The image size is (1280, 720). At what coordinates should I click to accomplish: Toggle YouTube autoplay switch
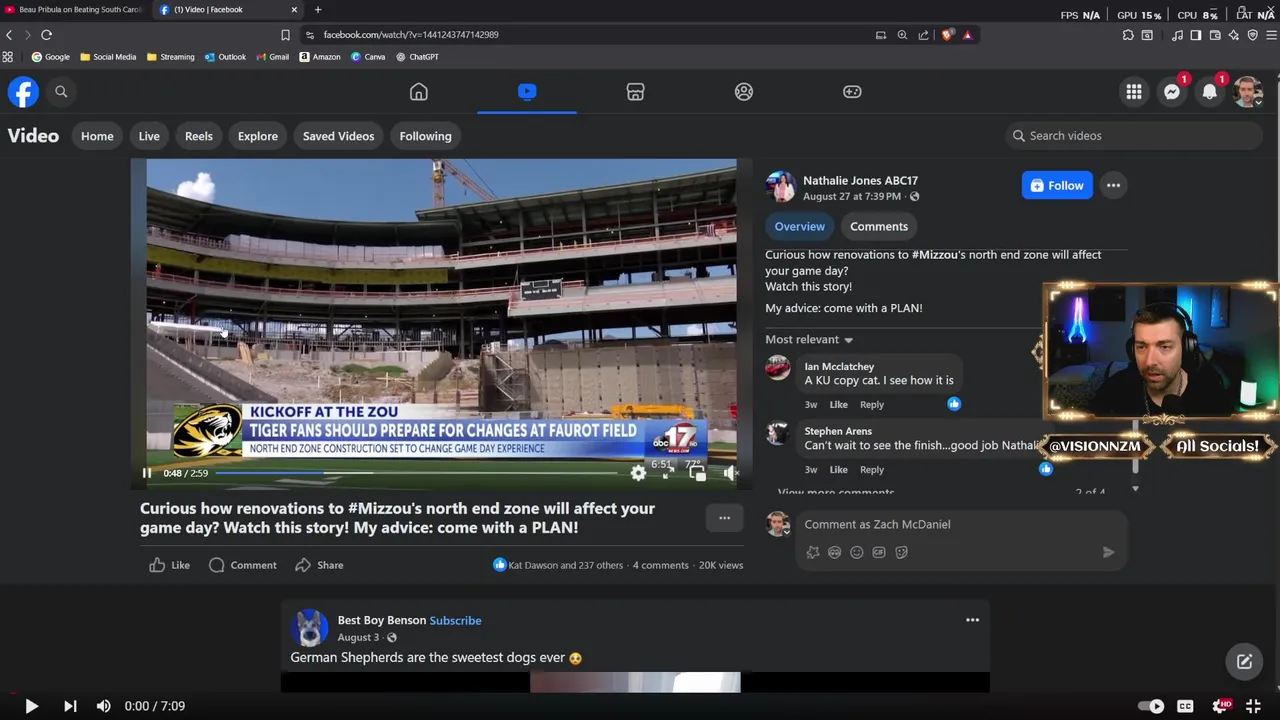pyautogui.click(x=1152, y=706)
